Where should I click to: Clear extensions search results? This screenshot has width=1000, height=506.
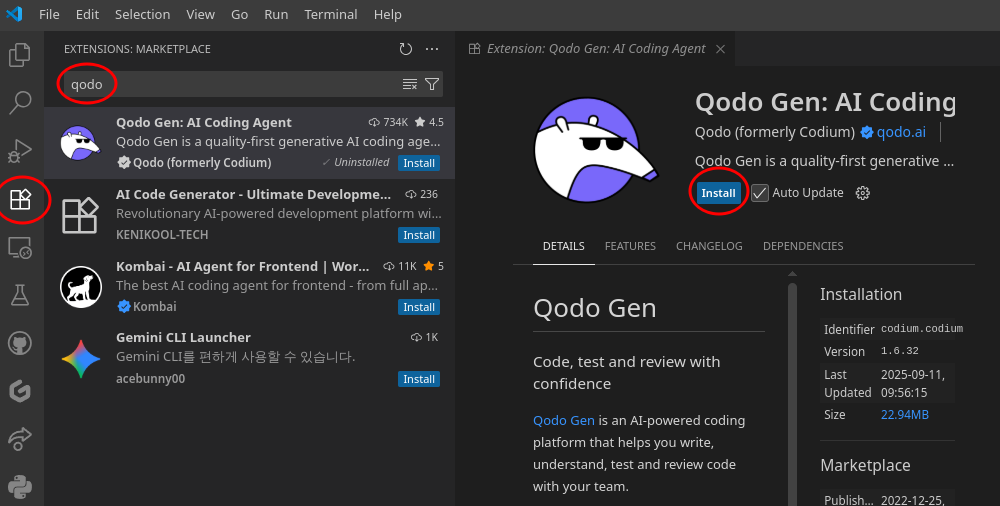(x=409, y=84)
